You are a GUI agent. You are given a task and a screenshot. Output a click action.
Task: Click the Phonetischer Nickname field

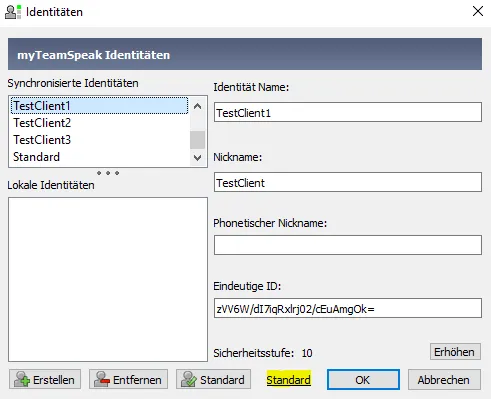click(348, 245)
